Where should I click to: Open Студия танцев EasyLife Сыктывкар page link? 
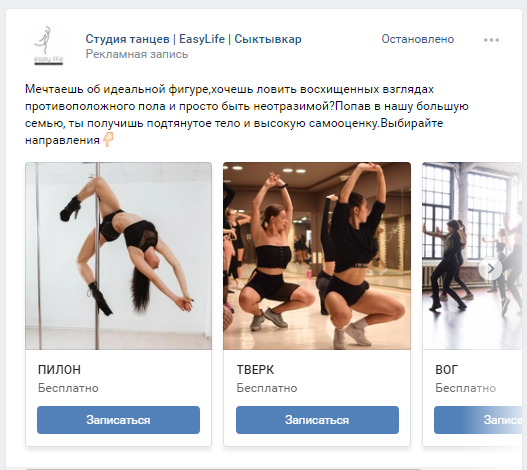193,39
